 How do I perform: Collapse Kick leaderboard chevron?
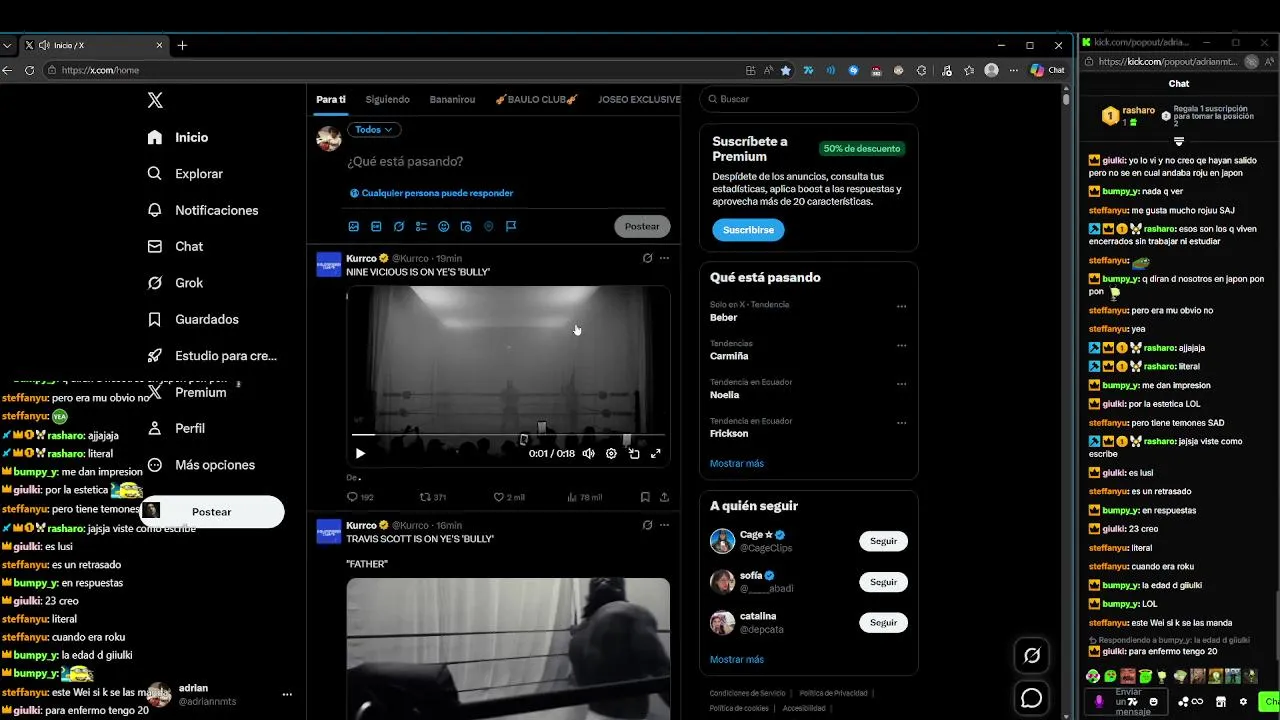pos(1179,142)
